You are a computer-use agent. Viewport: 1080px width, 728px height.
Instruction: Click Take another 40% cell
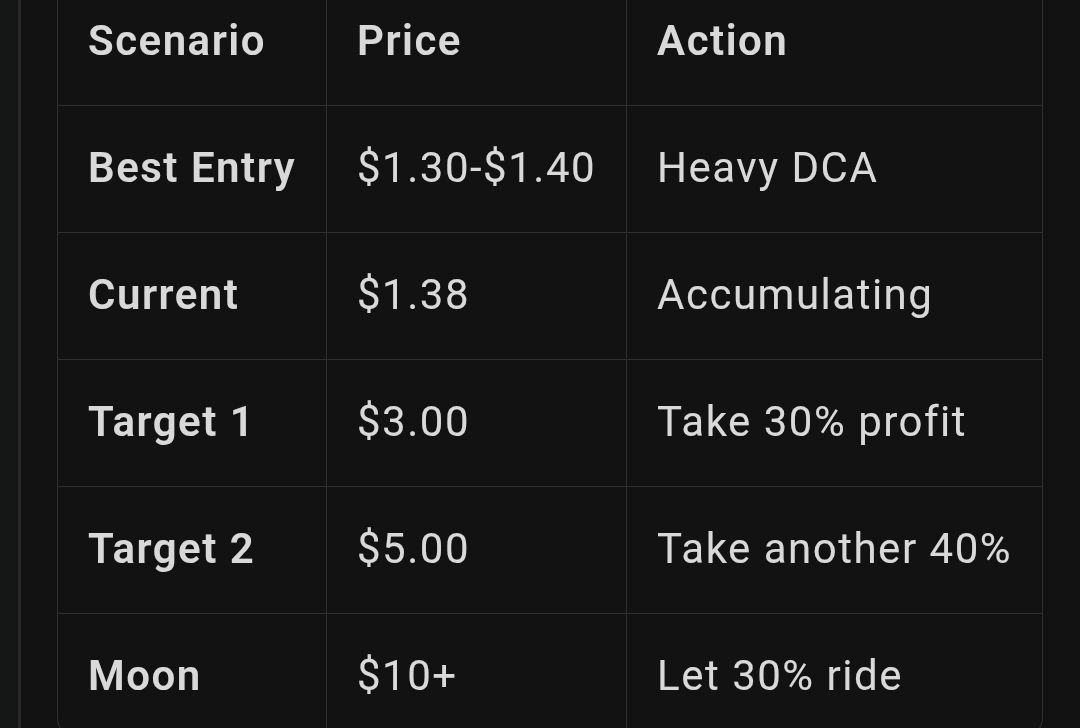tap(833, 549)
